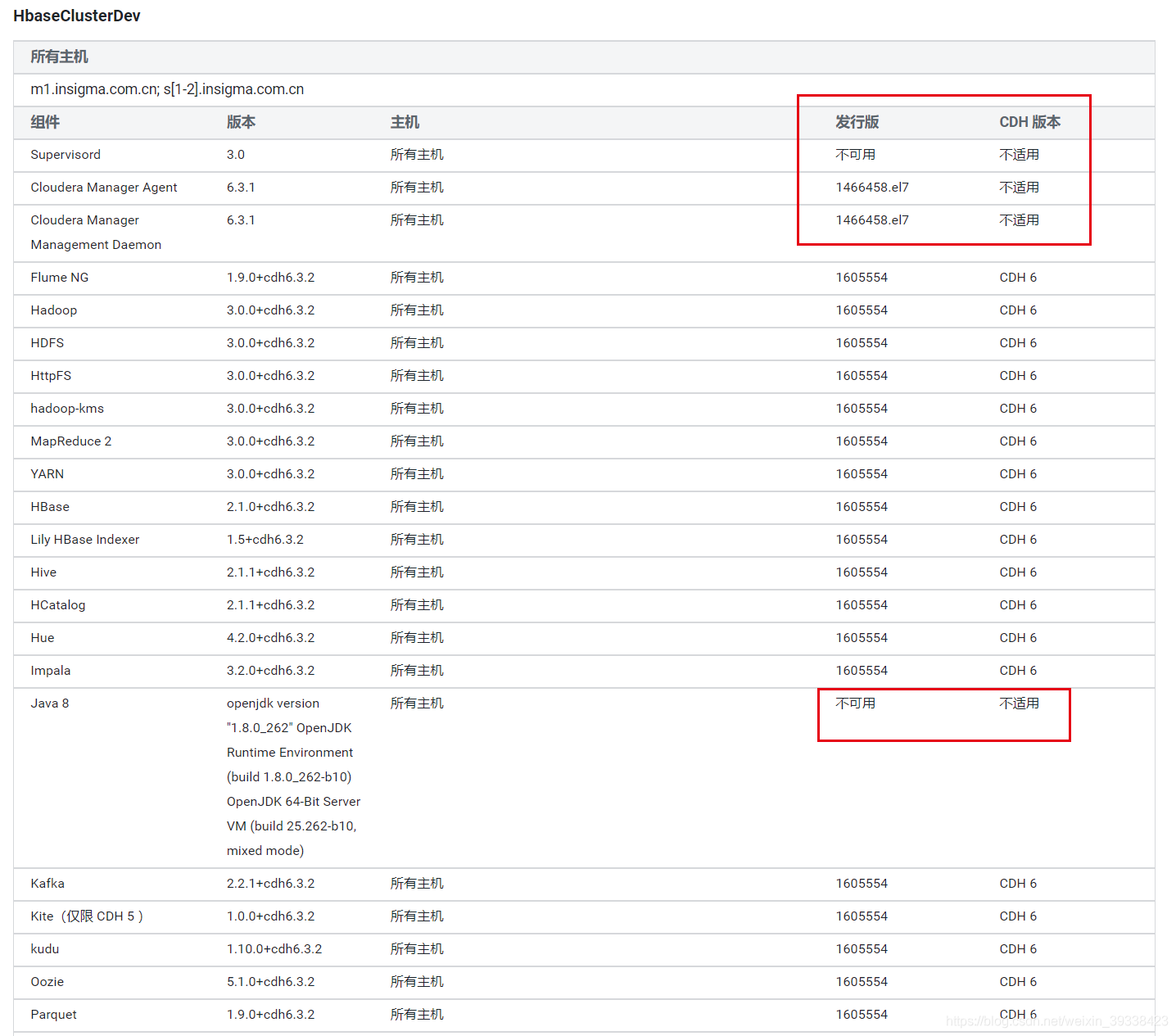Click the Kafka component name
The height and width of the screenshot is (1036, 1176).
[x=47, y=884]
